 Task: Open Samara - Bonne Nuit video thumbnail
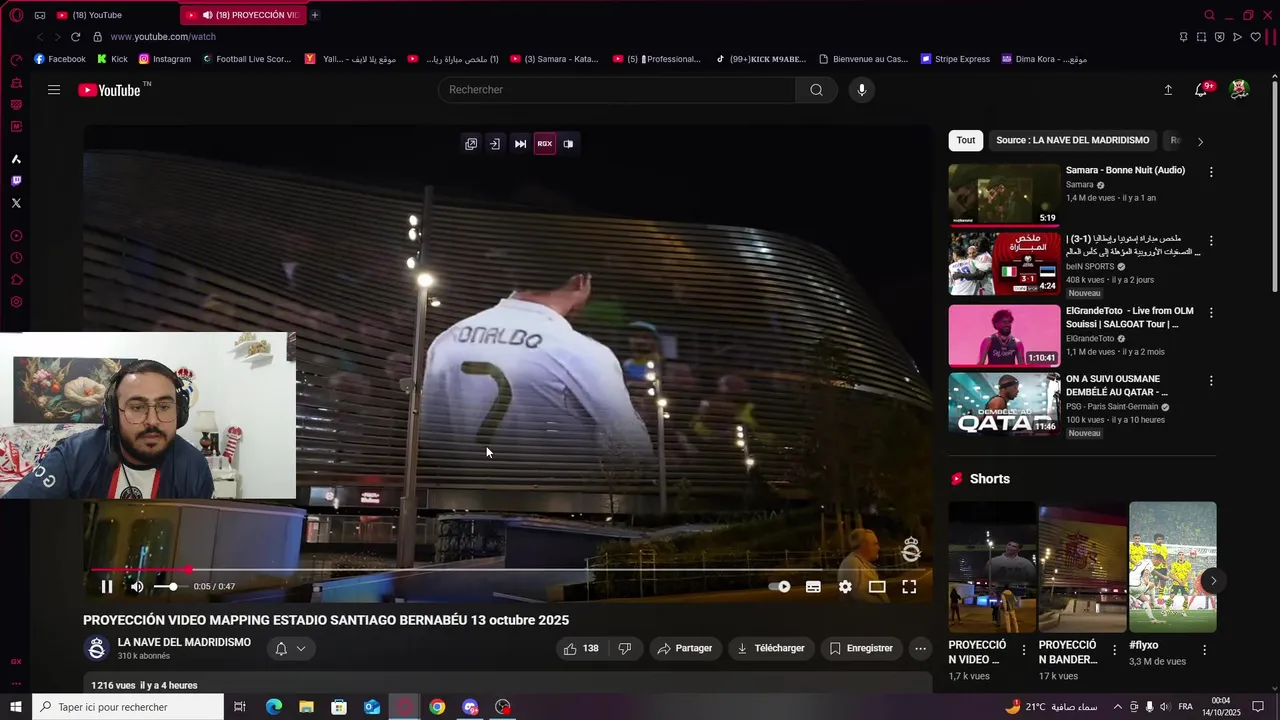[x=1004, y=195]
